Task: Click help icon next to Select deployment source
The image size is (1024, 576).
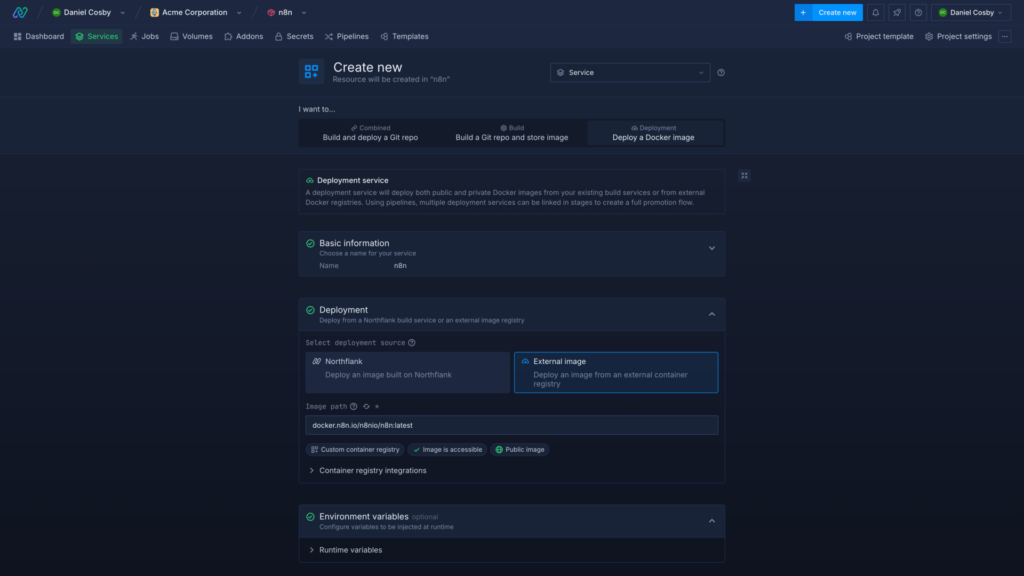Action: (412, 343)
